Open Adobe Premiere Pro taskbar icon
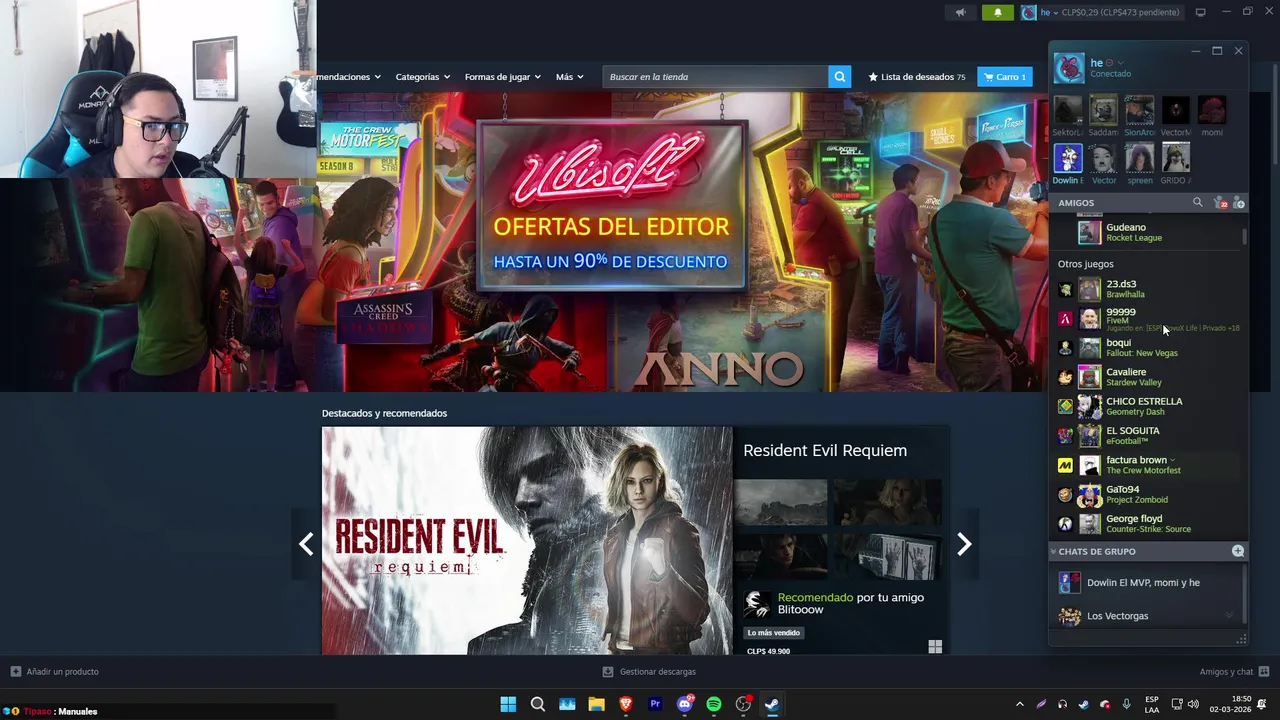This screenshot has height=720, width=1280. click(x=655, y=704)
